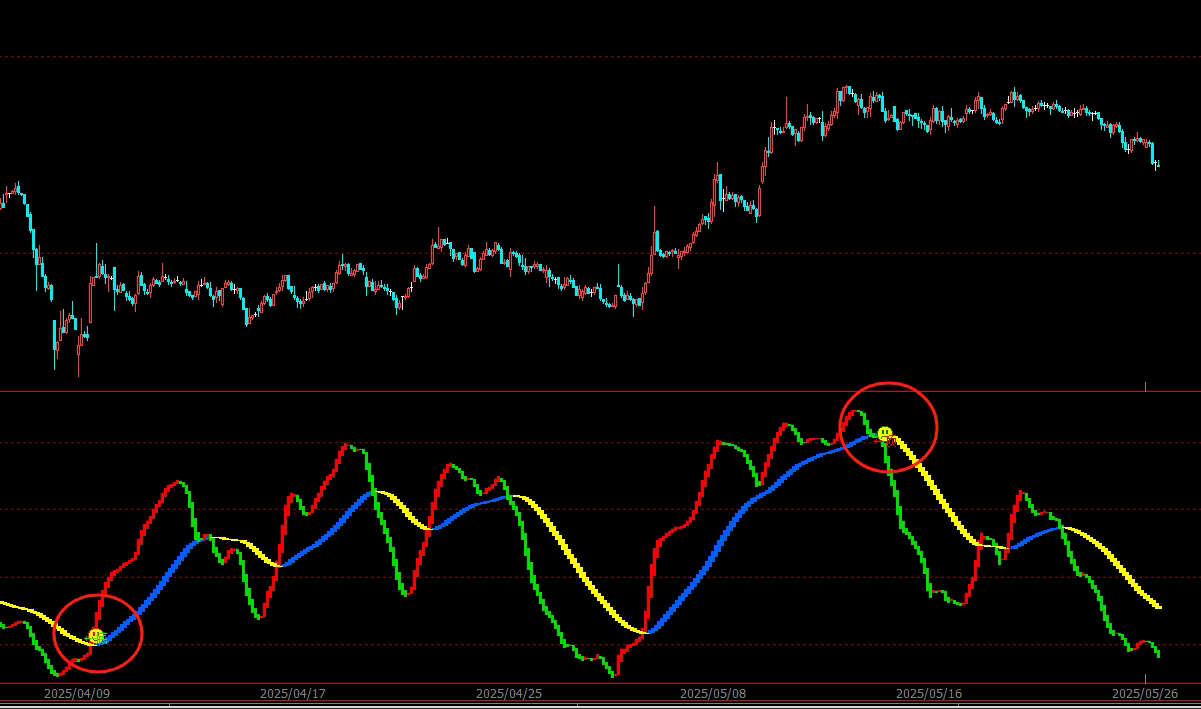Select the topmost dashed horizontal line in price pane
Screen dimensions: 1201x709
(600, 57)
